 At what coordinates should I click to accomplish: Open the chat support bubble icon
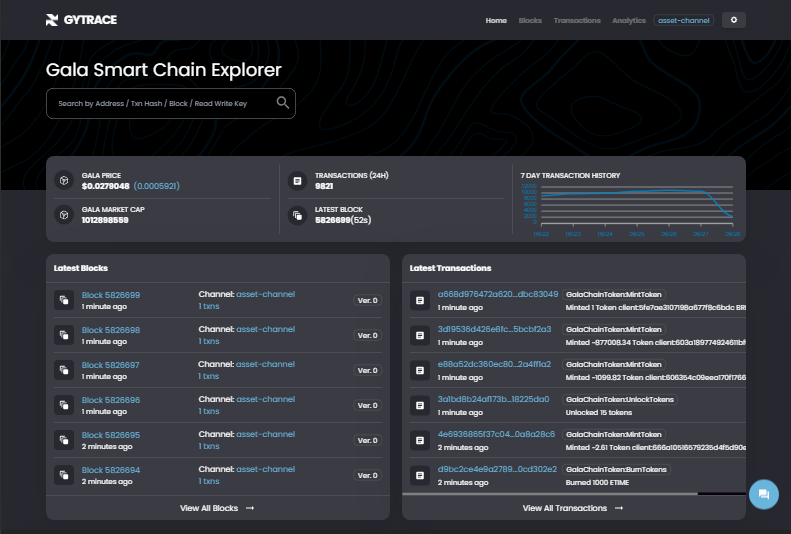(x=764, y=494)
